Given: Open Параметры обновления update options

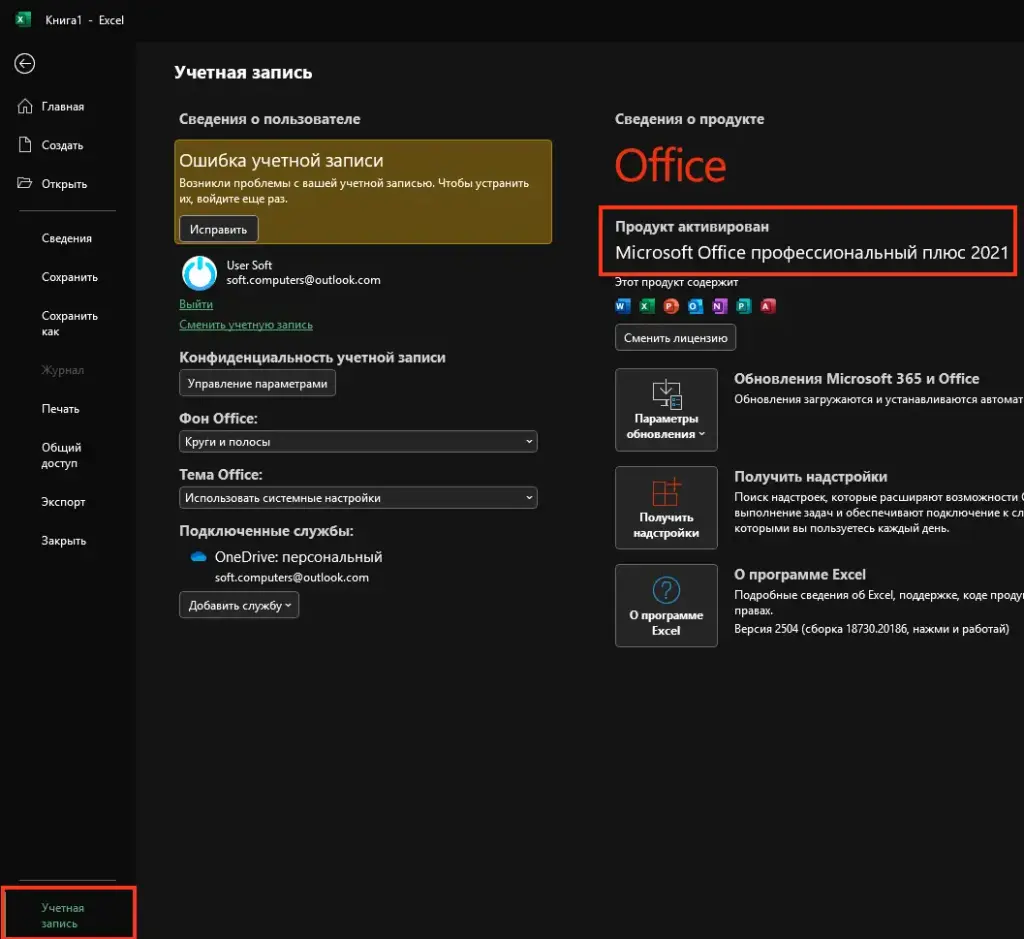Looking at the screenshot, I should 666,409.
